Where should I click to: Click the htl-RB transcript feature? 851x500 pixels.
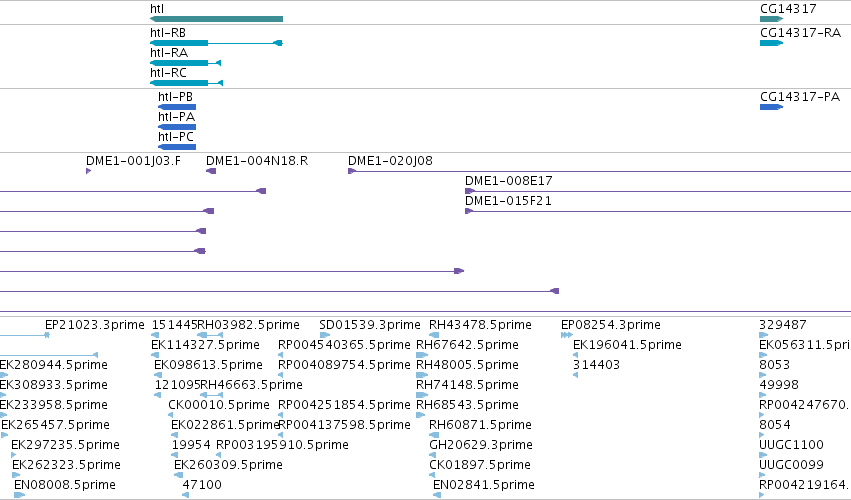[x=216, y=43]
